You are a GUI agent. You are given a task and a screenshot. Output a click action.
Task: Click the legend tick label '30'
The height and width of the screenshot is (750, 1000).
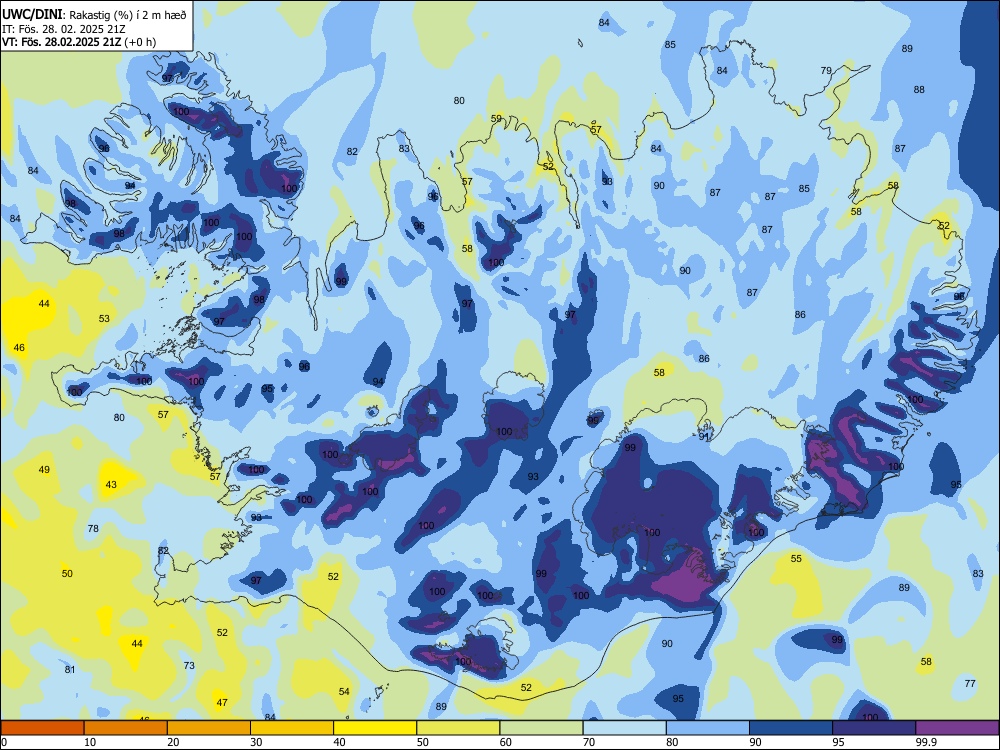pos(256,742)
